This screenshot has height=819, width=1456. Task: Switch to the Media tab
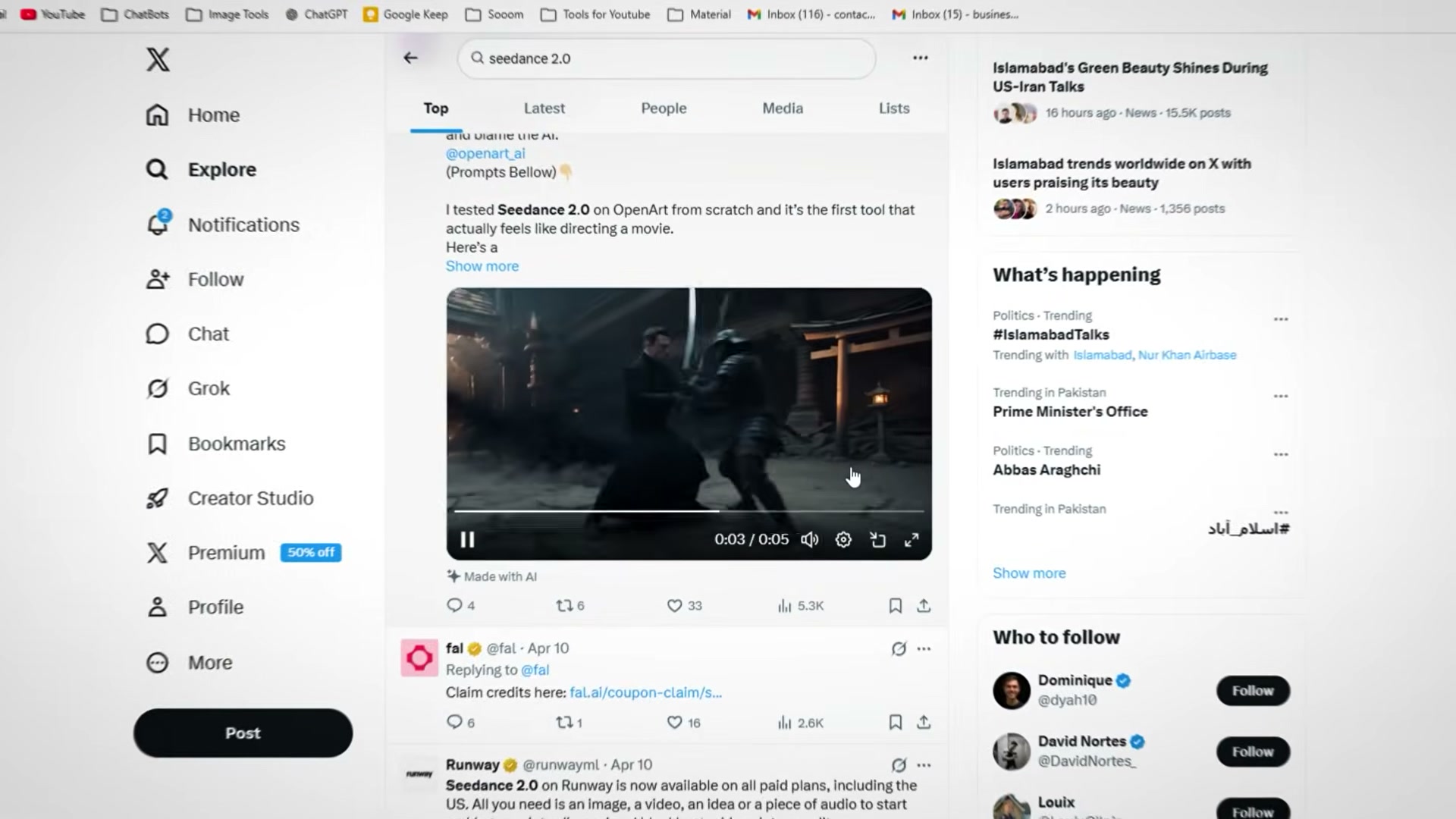783,108
